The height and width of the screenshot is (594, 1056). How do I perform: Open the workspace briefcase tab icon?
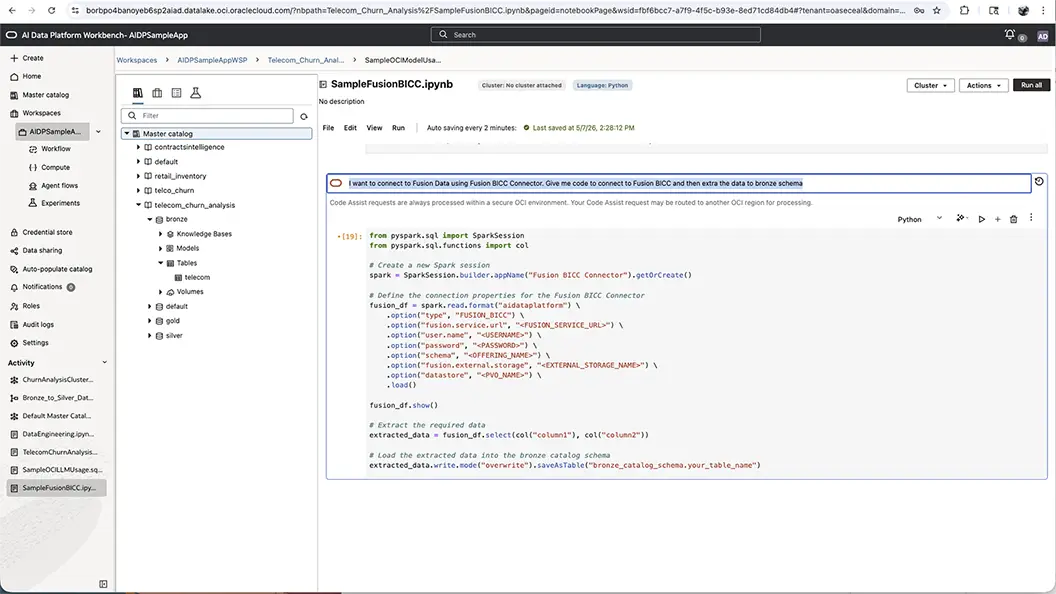(157, 93)
